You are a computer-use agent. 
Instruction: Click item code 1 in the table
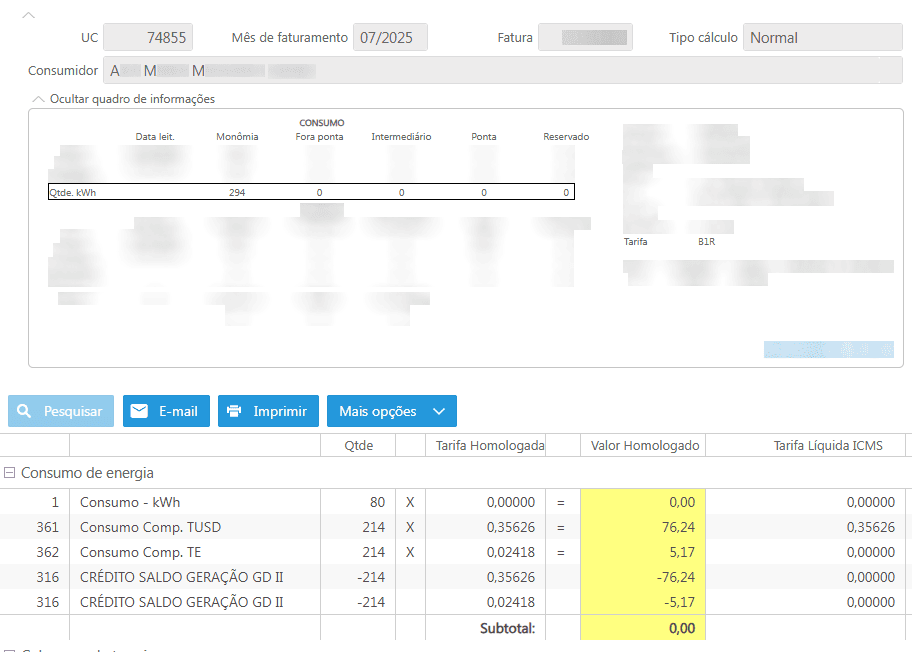(55, 502)
